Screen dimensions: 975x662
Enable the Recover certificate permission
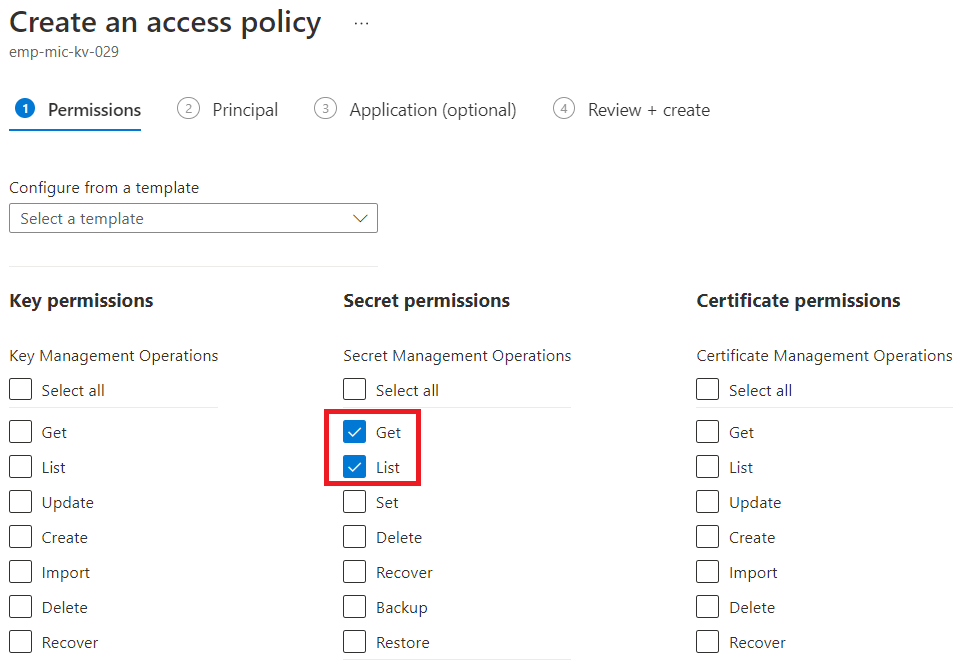pos(708,641)
